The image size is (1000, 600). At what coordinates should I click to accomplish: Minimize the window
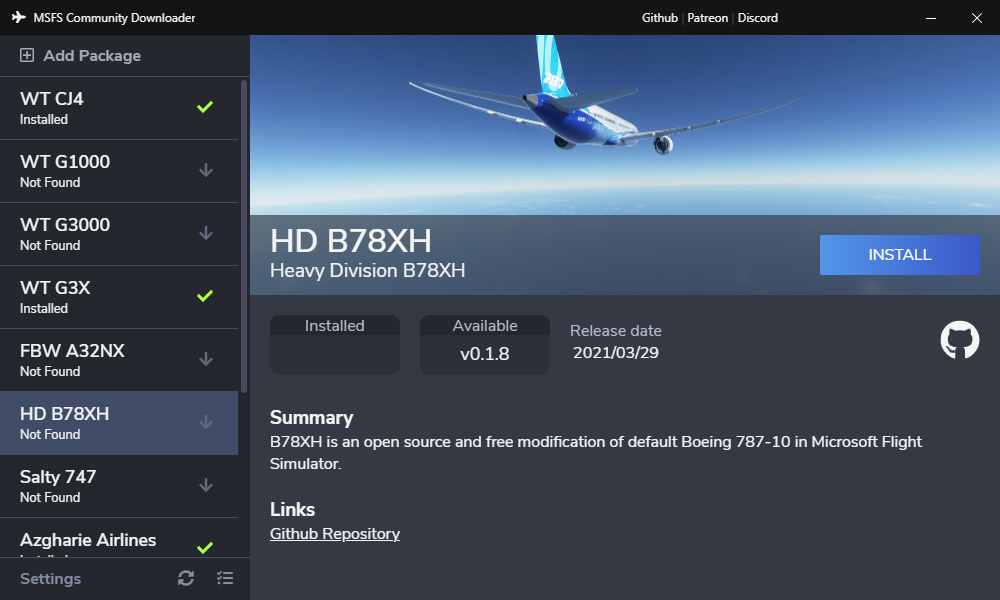point(930,18)
